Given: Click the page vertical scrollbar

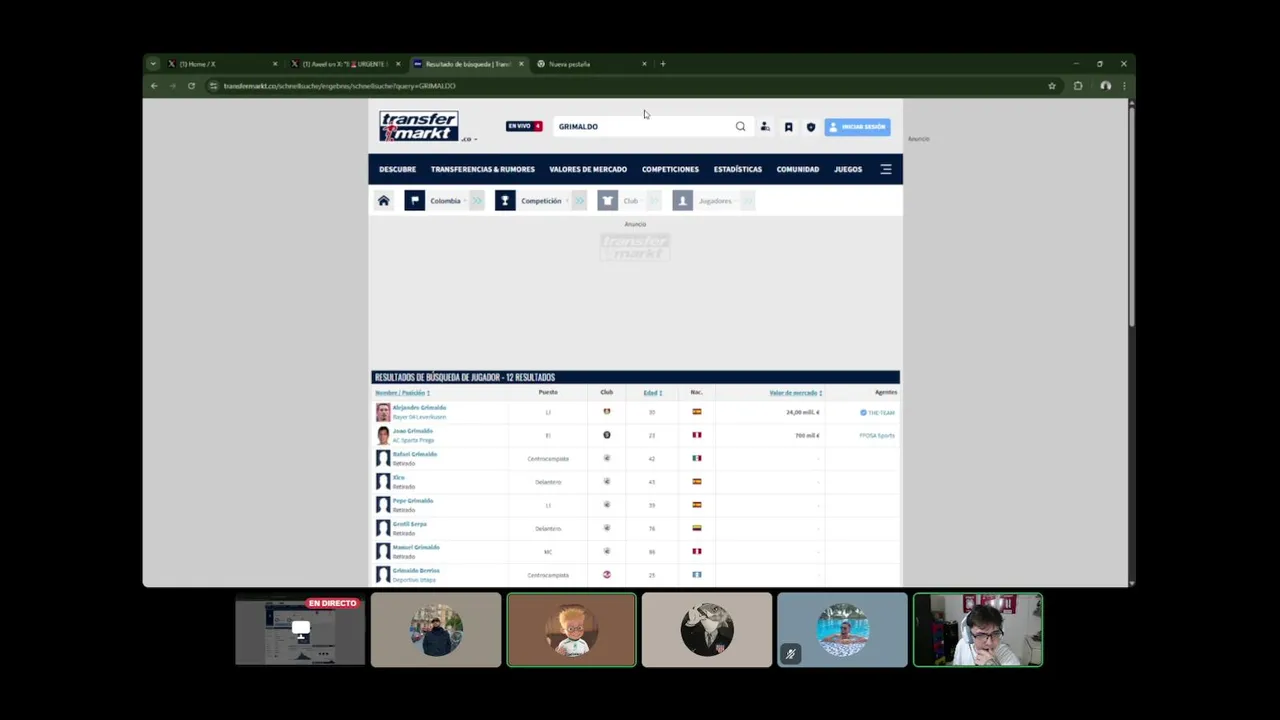Looking at the screenshot, I should point(1131,215).
